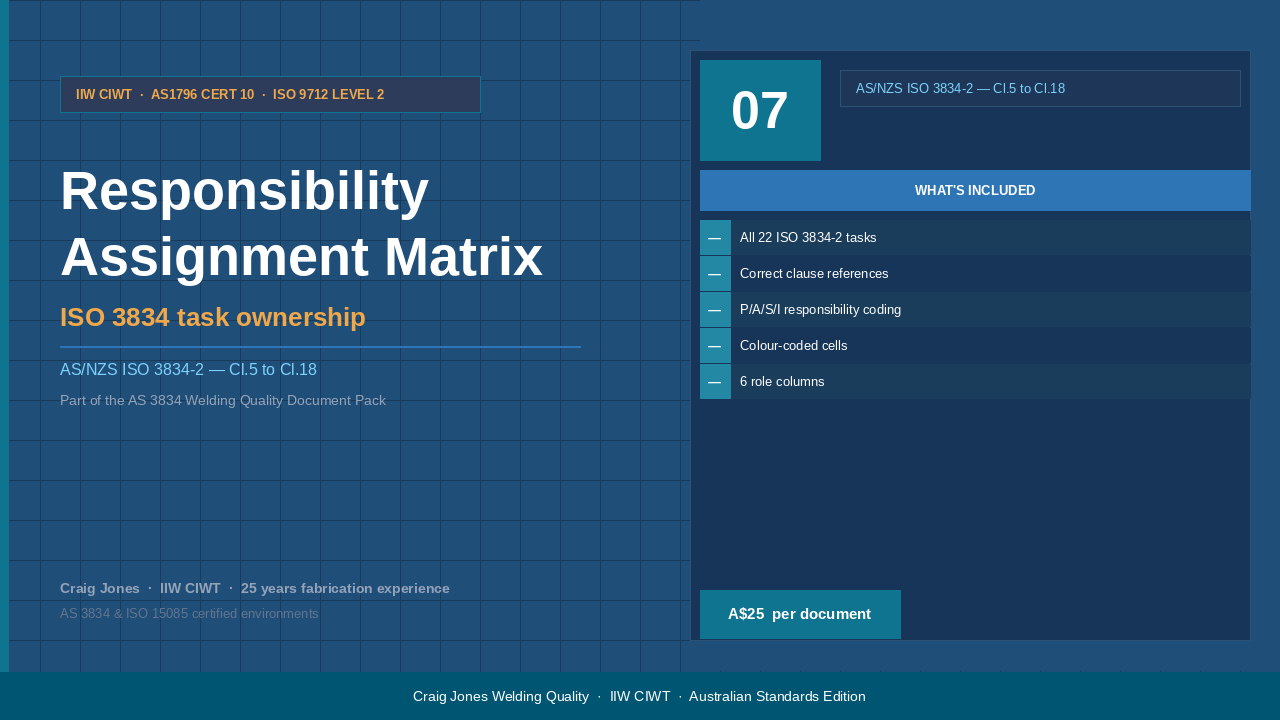The width and height of the screenshot is (1280, 720).
Task: Click dash marker beside Colour-coded cells
Action: pyautogui.click(x=715, y=346)
